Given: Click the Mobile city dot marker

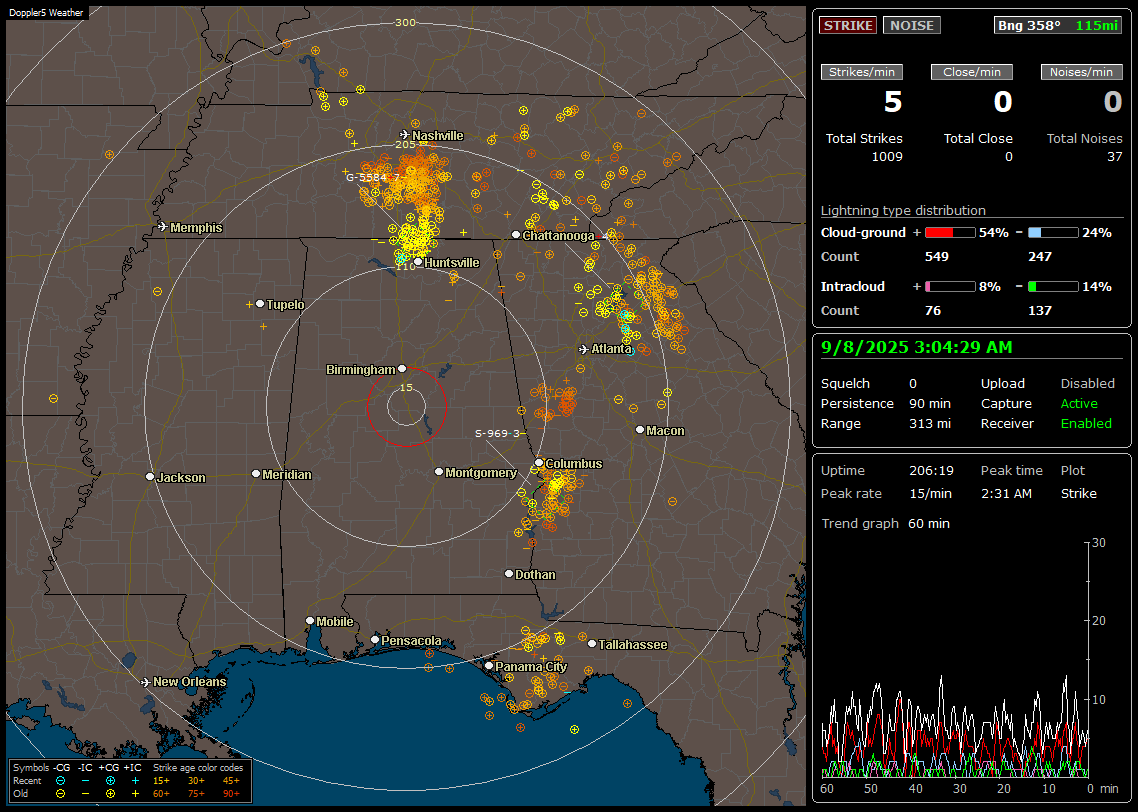Looking at the screenshot, I should 310,620.
